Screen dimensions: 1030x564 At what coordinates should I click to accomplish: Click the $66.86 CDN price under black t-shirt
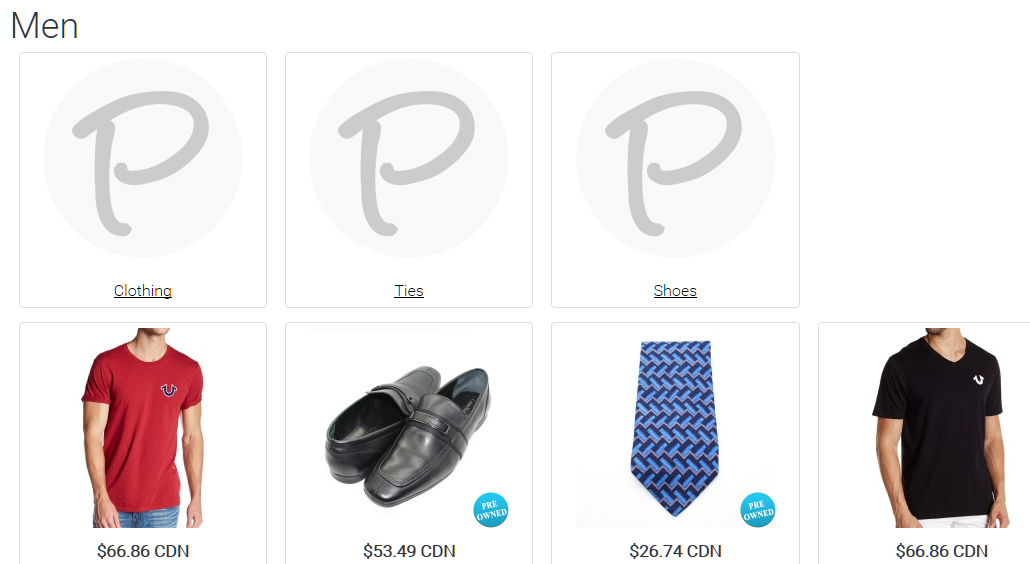pos(941,551)
